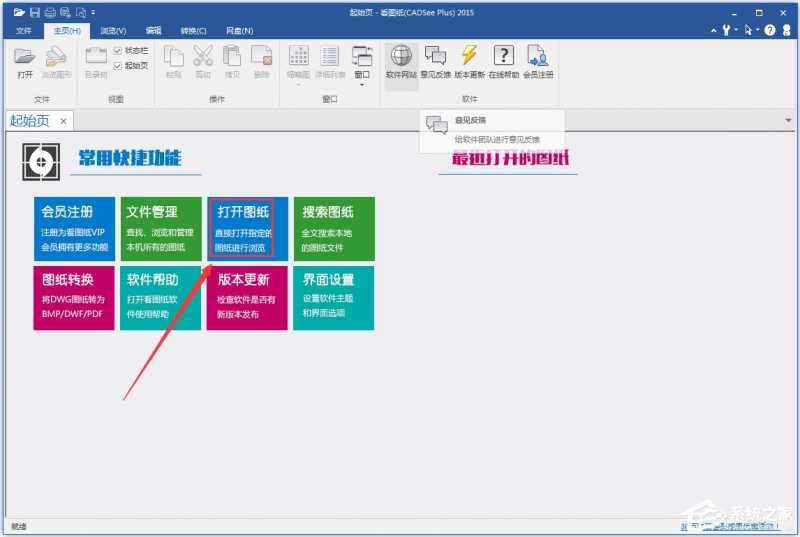This screenshot has width=800, height=537.
Task: Click the 搜索图纸 green tile
Action: pyautogui.click(x=333, y=229)
